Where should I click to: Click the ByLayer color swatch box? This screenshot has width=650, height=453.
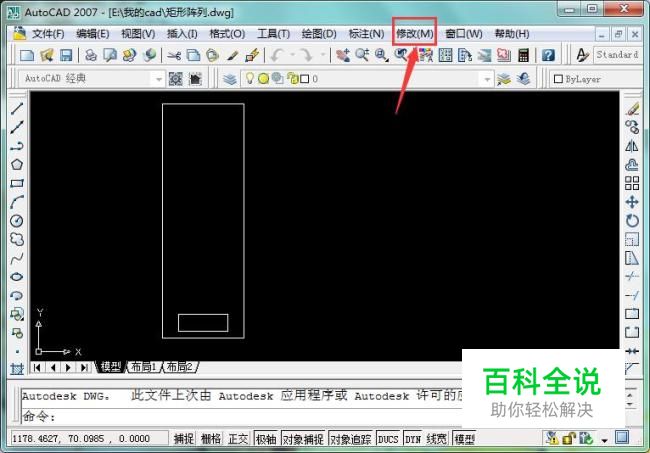(558, 79)
